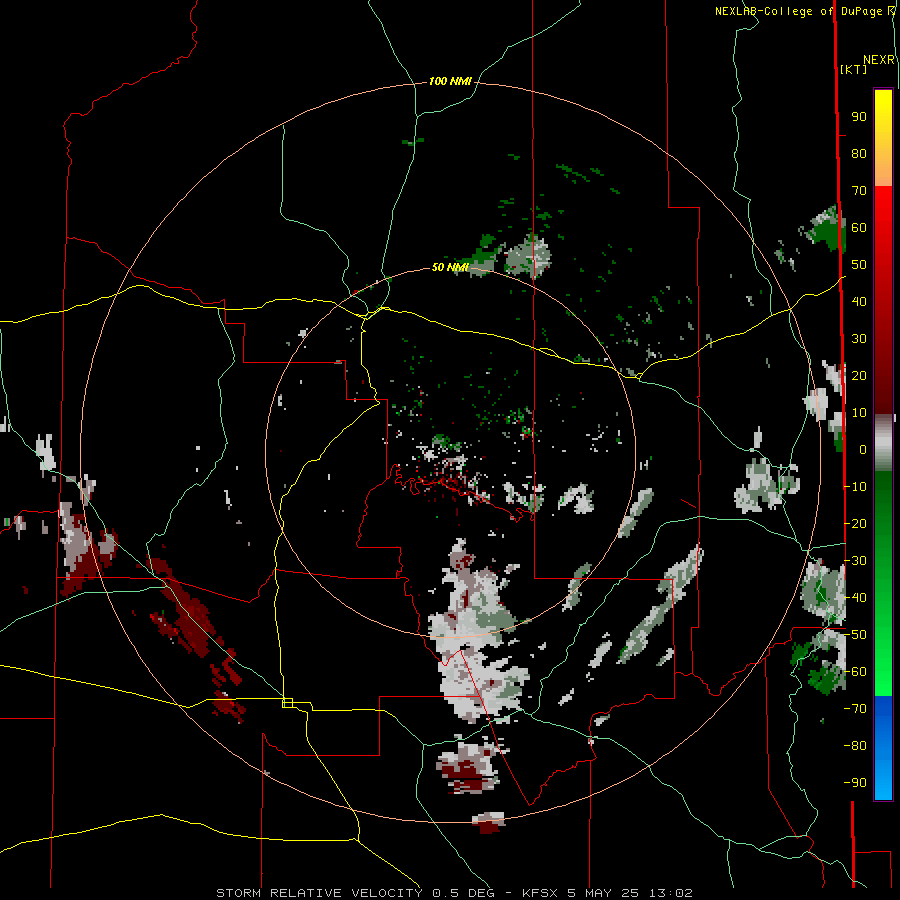Screen dimensions: 900x900
Task: Click the -70 tick label on scale
Action: click(x=855, y=709)
